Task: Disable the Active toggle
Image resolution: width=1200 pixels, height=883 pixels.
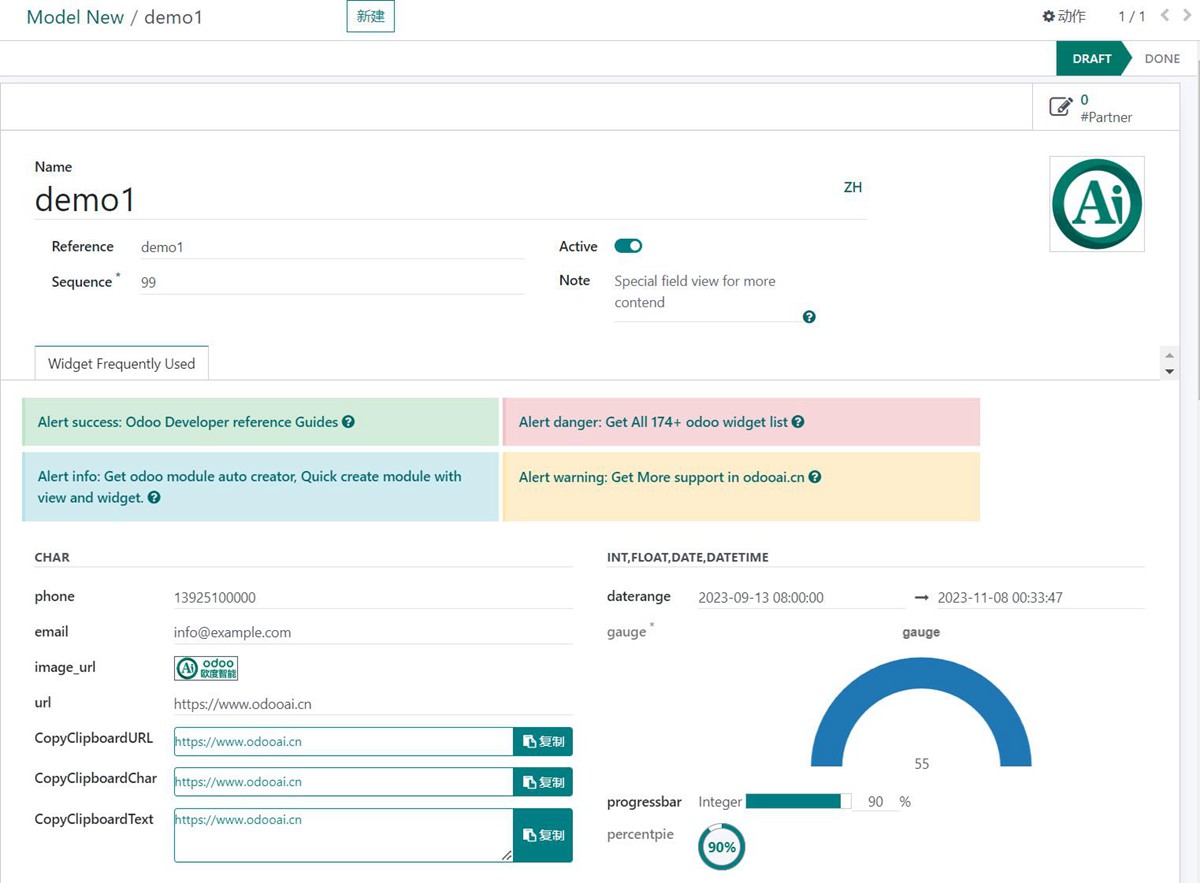Action: [628, 246]
